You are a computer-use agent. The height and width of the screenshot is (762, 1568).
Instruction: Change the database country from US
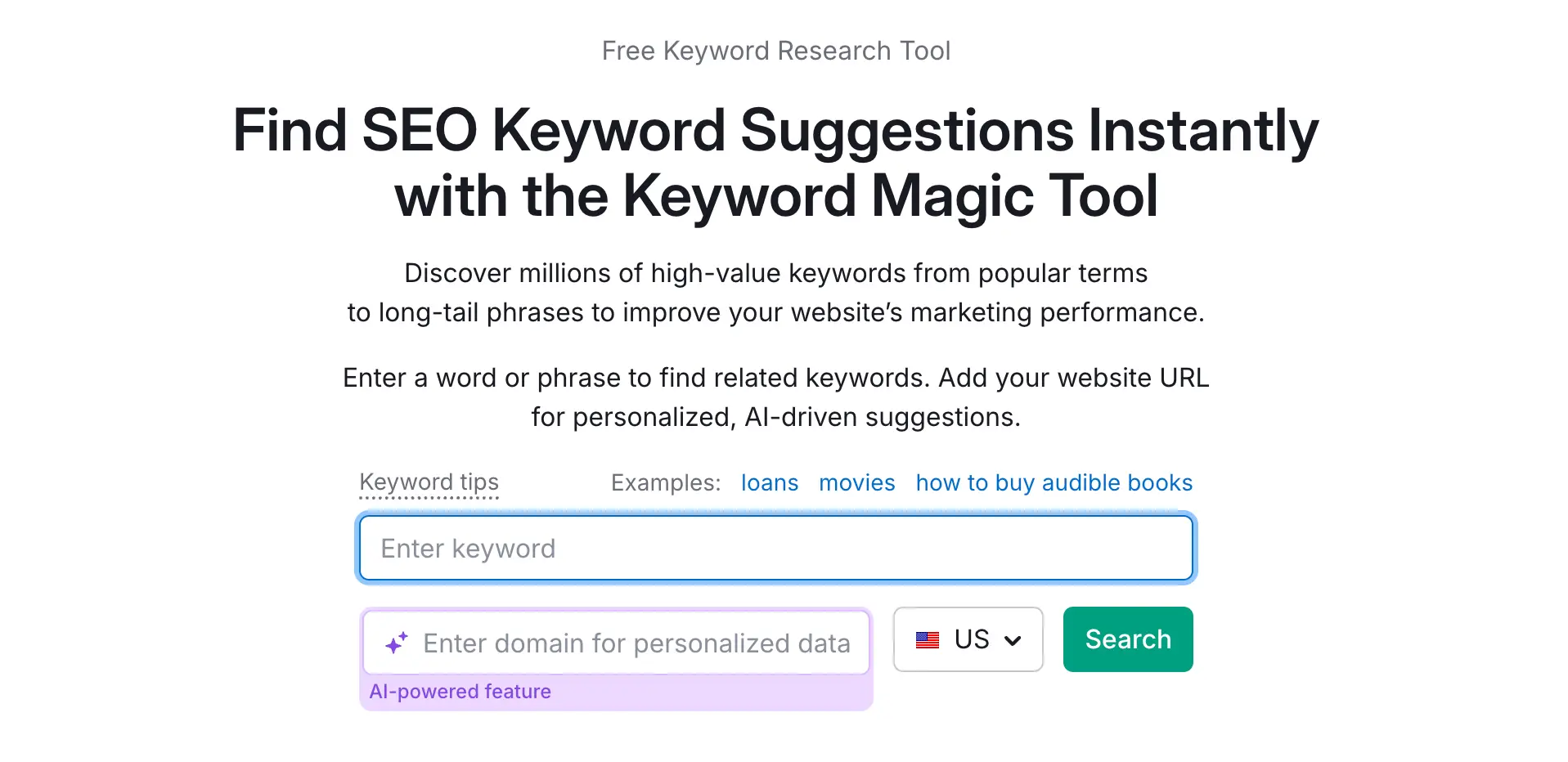(x=968, y=639)
